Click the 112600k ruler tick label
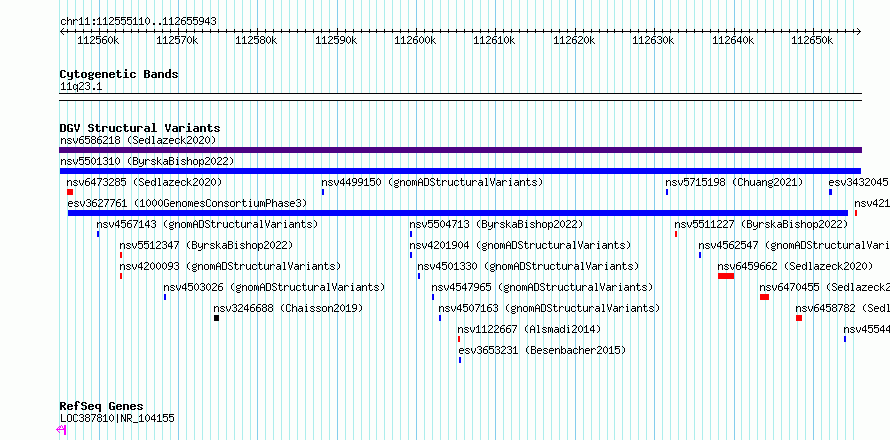890x440 pixels. [x=415, y=40]
